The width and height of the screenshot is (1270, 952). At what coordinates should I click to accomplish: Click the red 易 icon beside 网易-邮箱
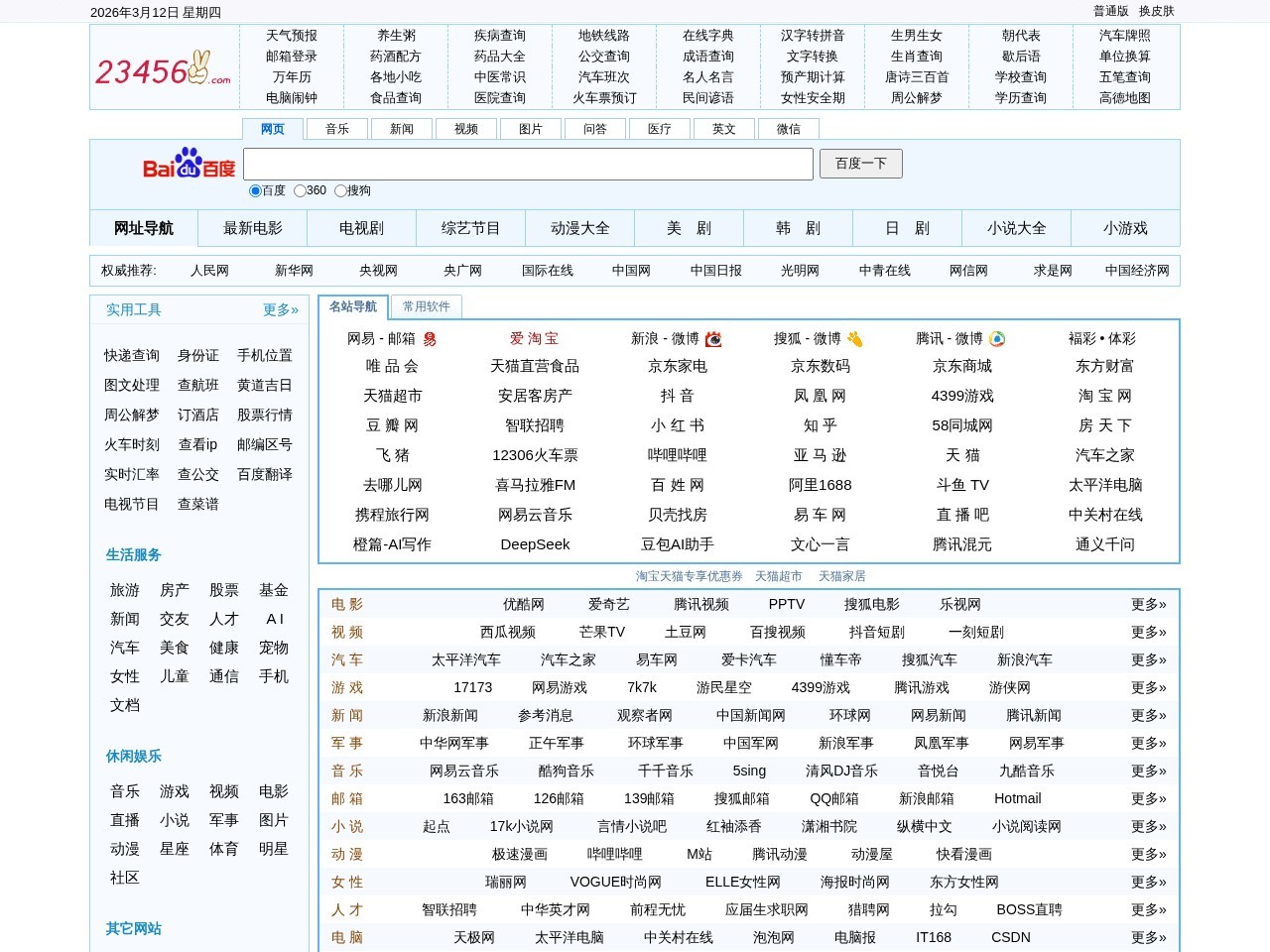430,338
